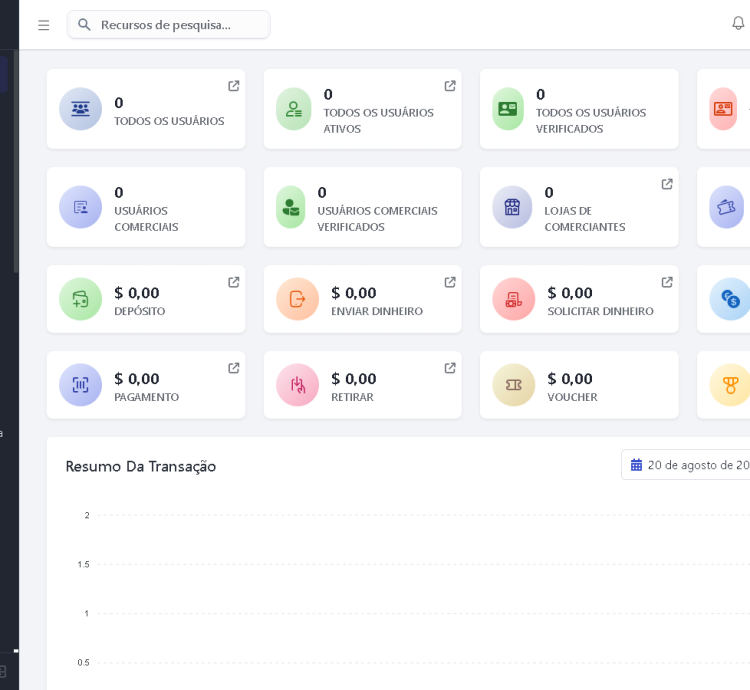Click the Resumo Da Transação heading
This screenshot has height=690, width=750.
141,466
